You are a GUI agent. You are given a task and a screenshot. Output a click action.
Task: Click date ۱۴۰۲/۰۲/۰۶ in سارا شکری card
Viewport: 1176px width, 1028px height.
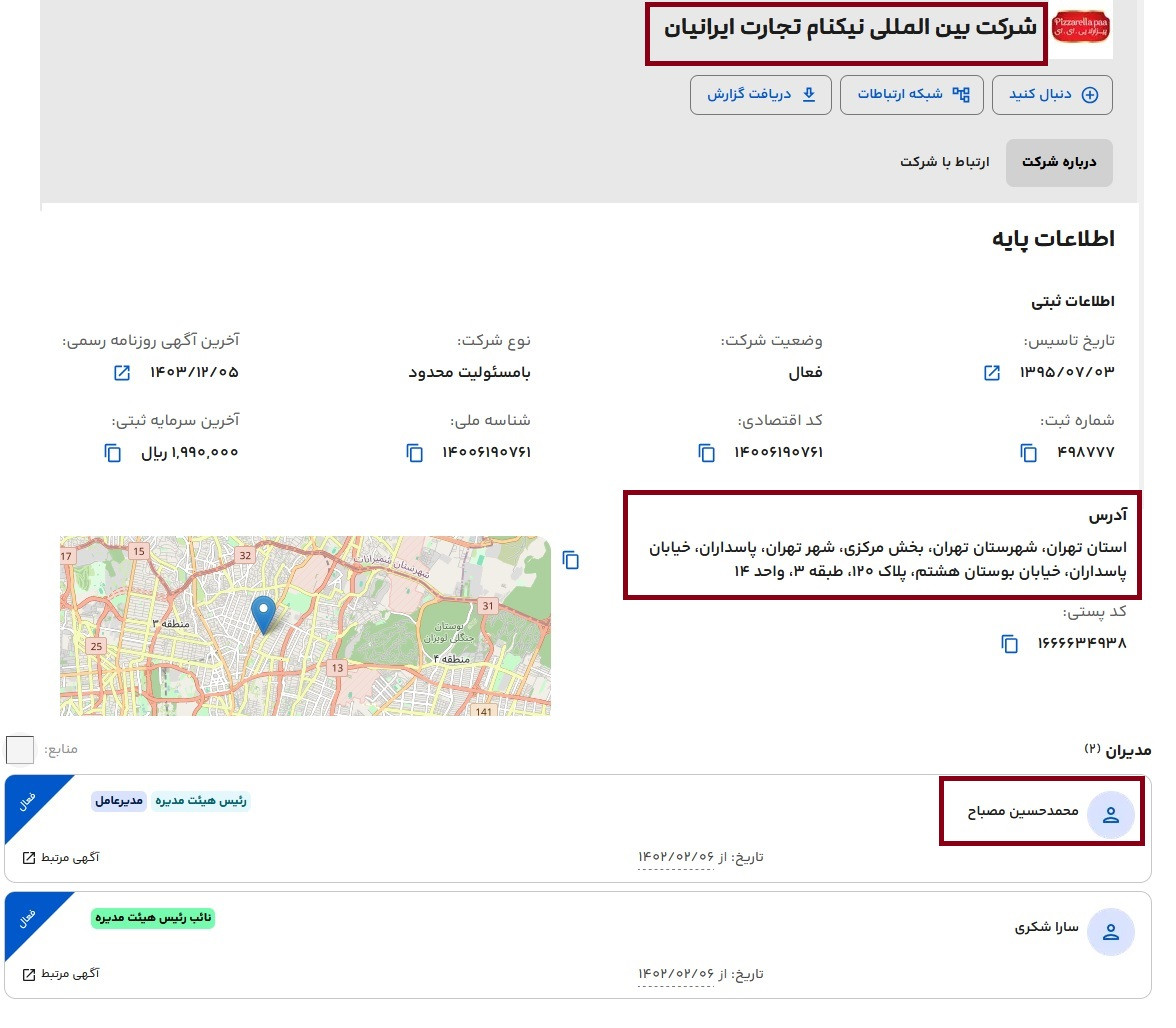tap(676, 974)
